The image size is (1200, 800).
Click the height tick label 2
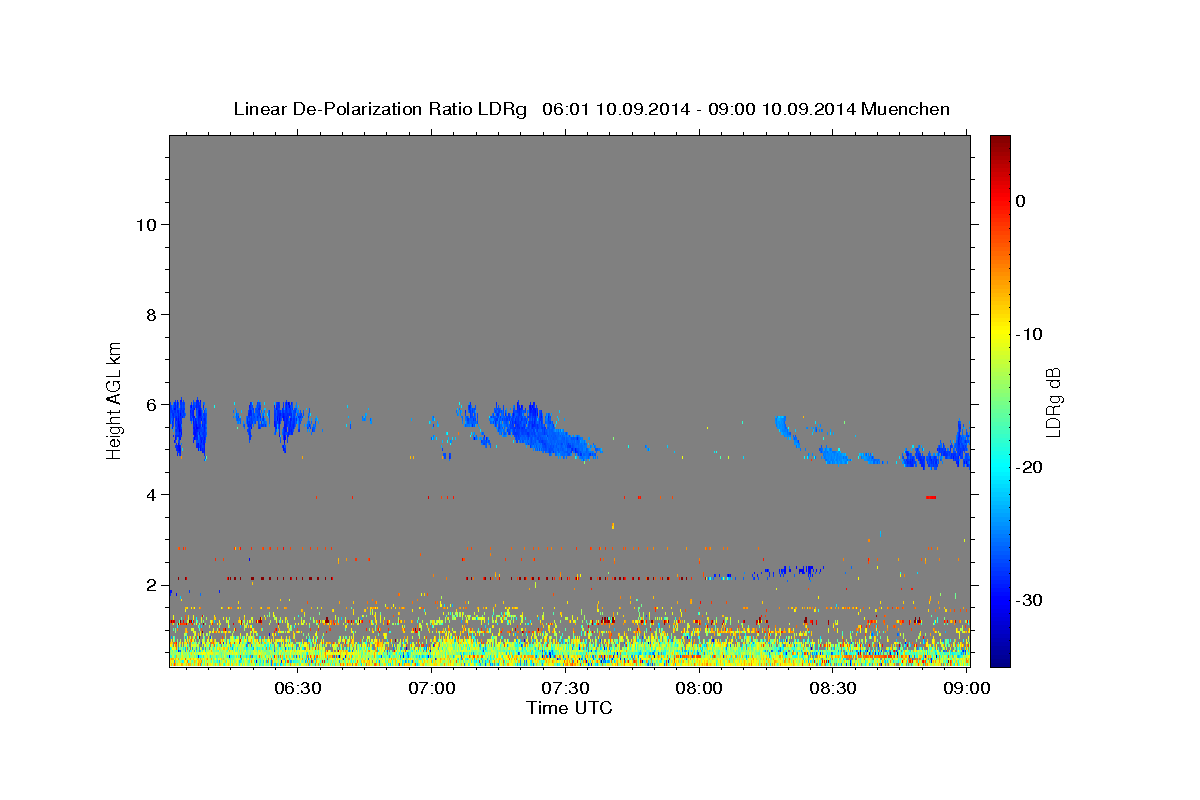(x=151, y=584)
